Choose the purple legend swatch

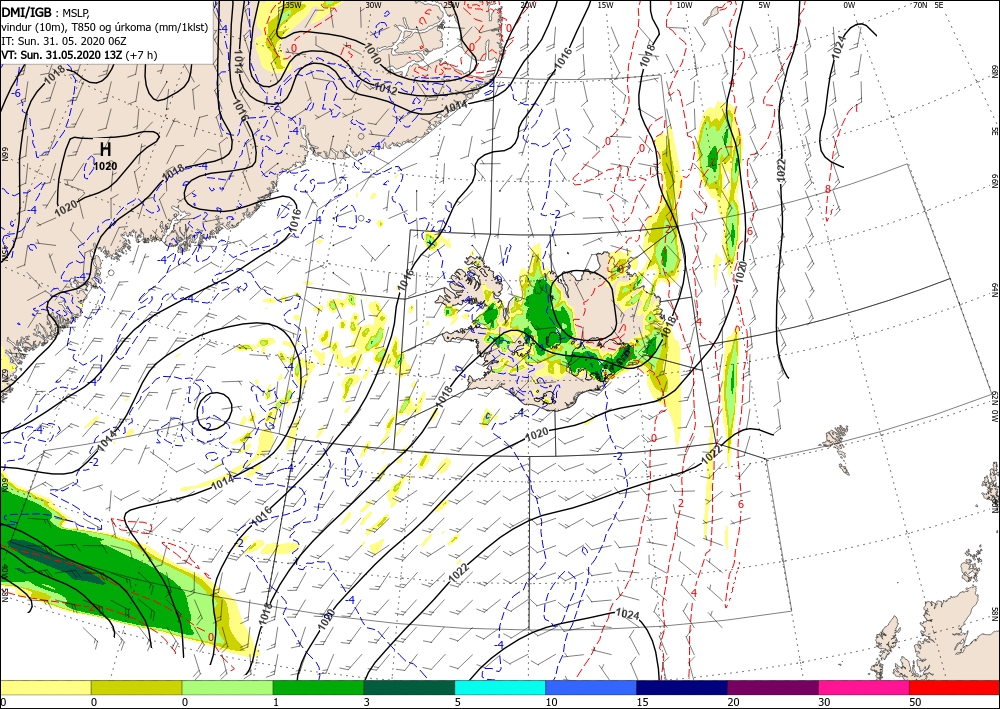point(773,687)
